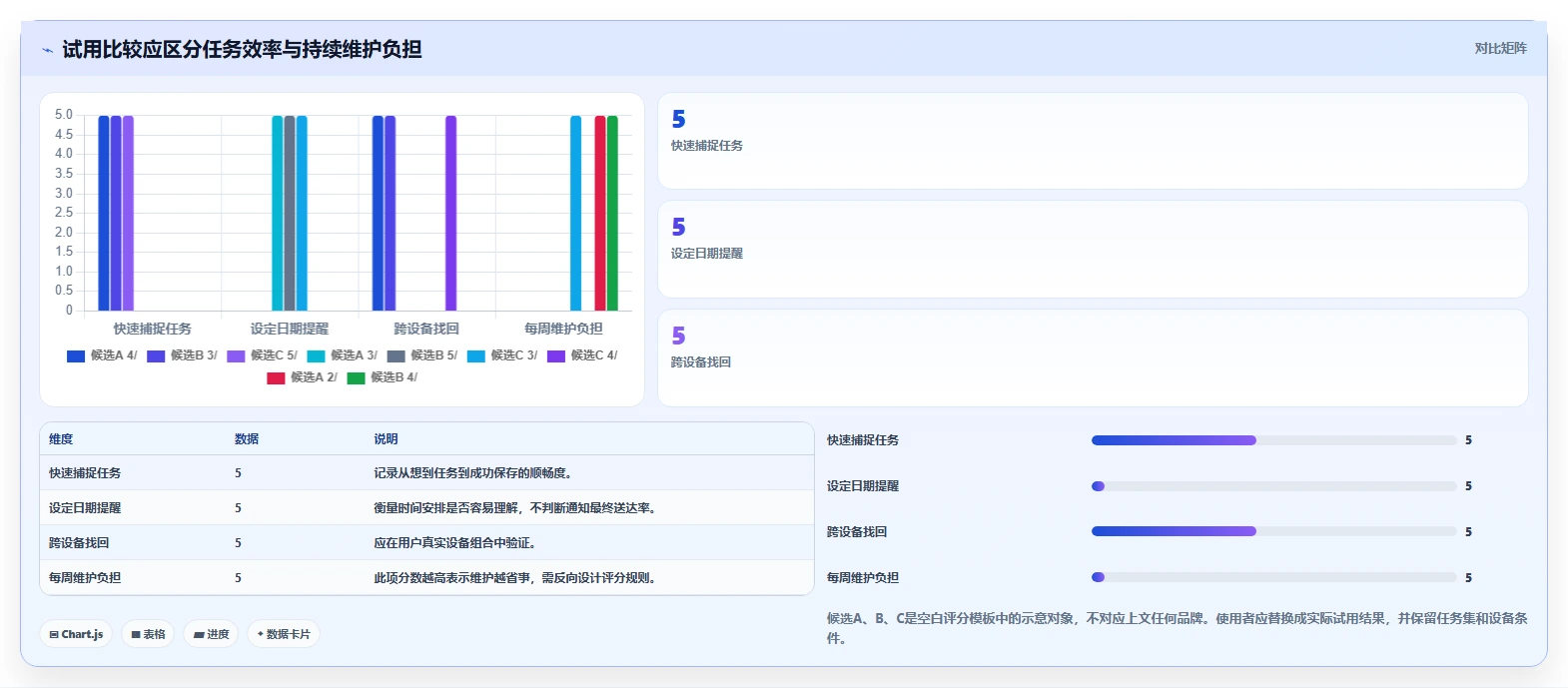Click description 应在用户真实设备组合中验证

[455, 543]
